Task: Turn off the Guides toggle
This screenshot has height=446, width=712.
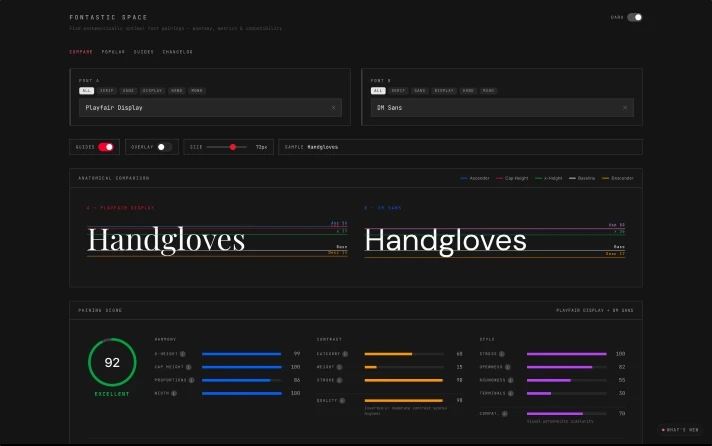Action: (106, 147)
